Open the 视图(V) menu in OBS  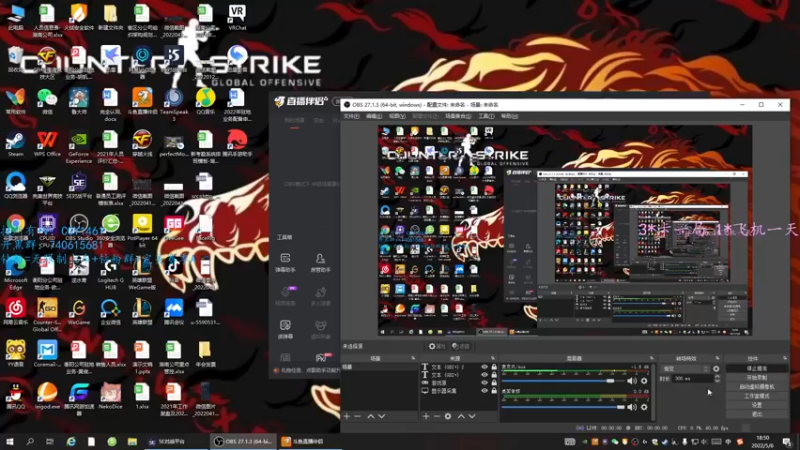click(x=397, y=116)
